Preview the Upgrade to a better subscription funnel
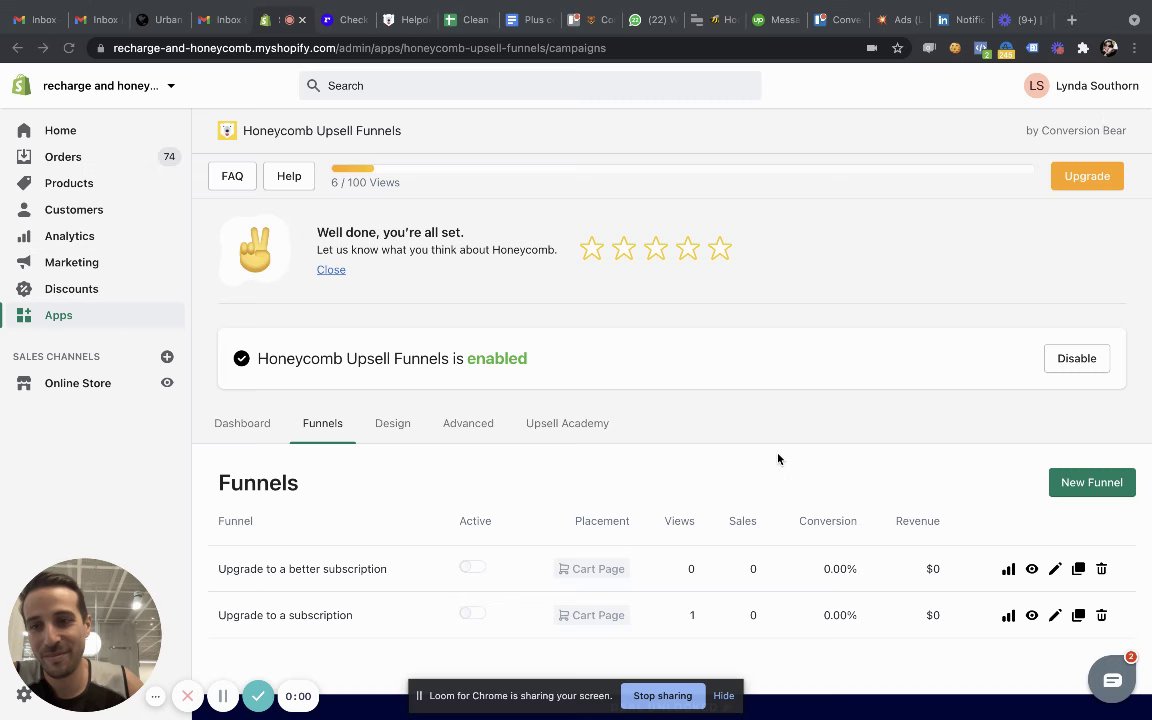Viewport: 1152px width, 720px height. [1032, 569]
